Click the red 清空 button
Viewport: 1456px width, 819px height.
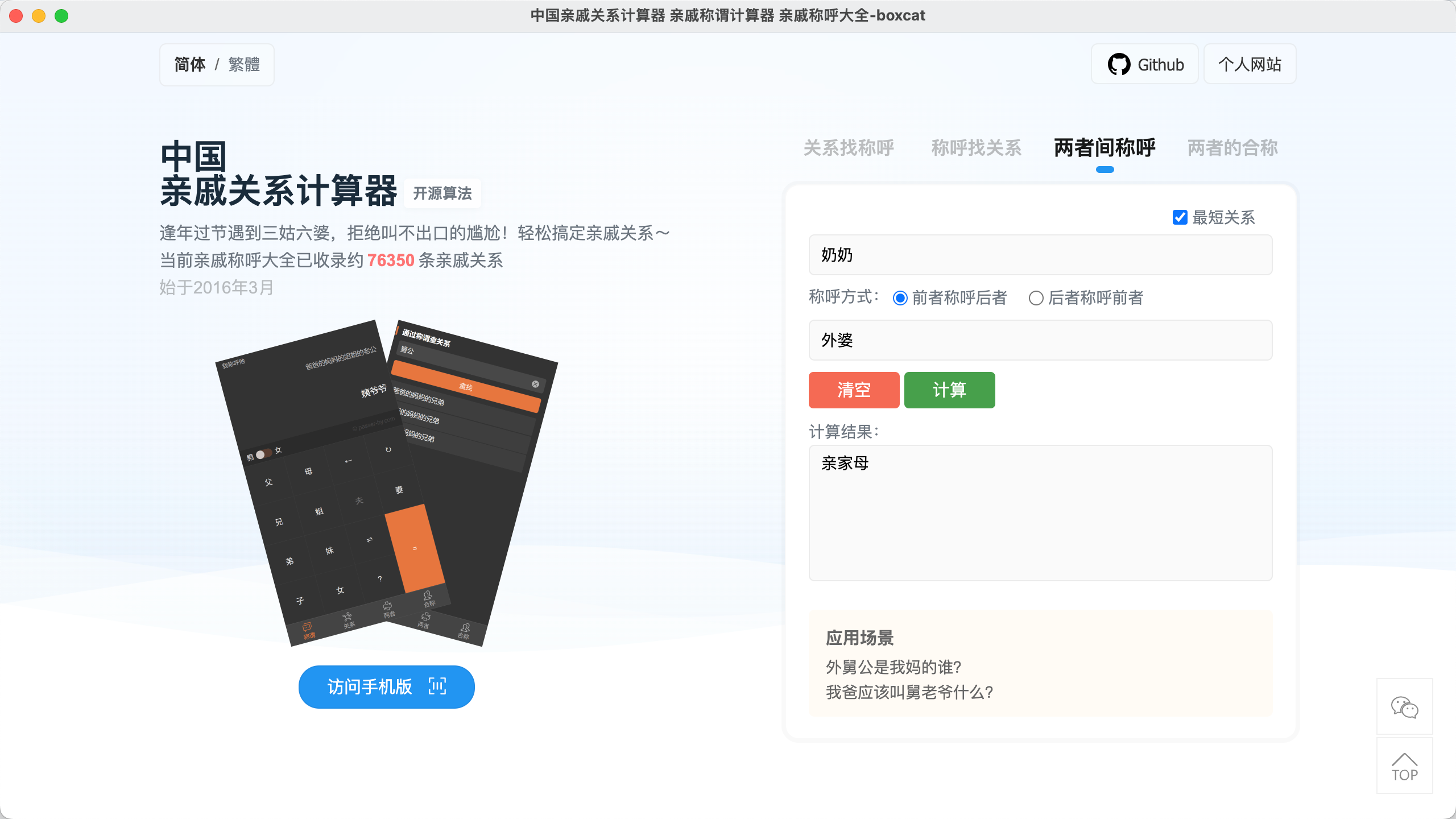[854, 390]
